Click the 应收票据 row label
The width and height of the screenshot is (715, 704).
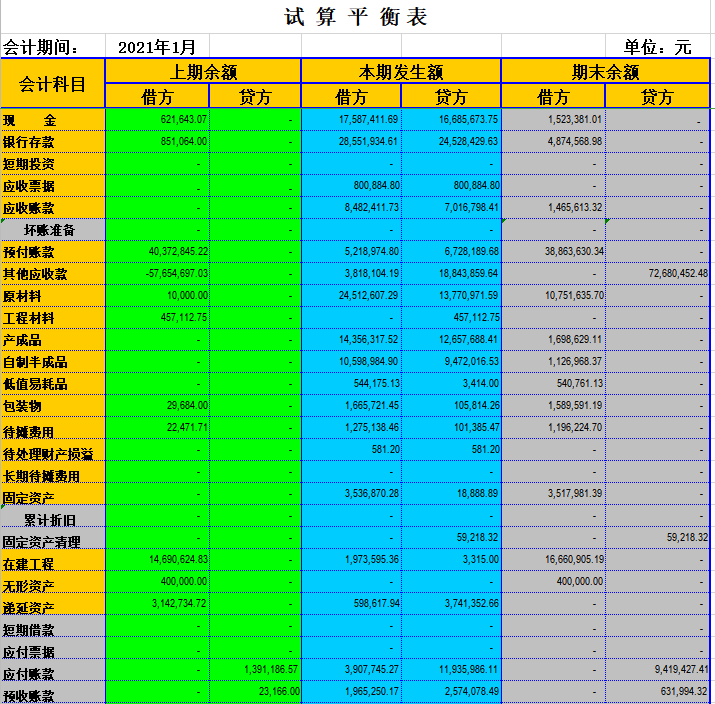pyautogui.click(x=53, y=186)
